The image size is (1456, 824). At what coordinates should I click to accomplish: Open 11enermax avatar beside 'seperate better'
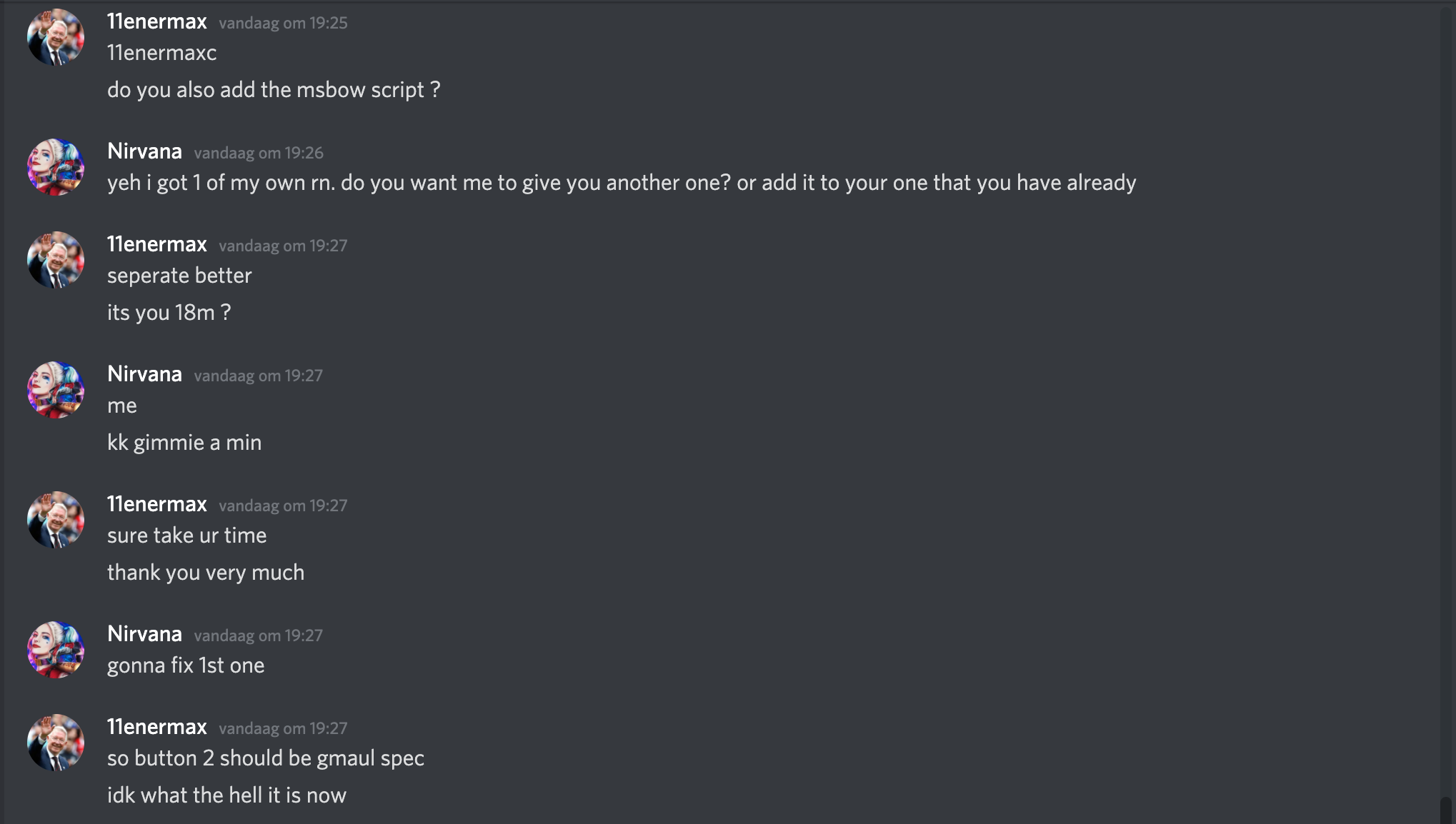coord(56,260)
